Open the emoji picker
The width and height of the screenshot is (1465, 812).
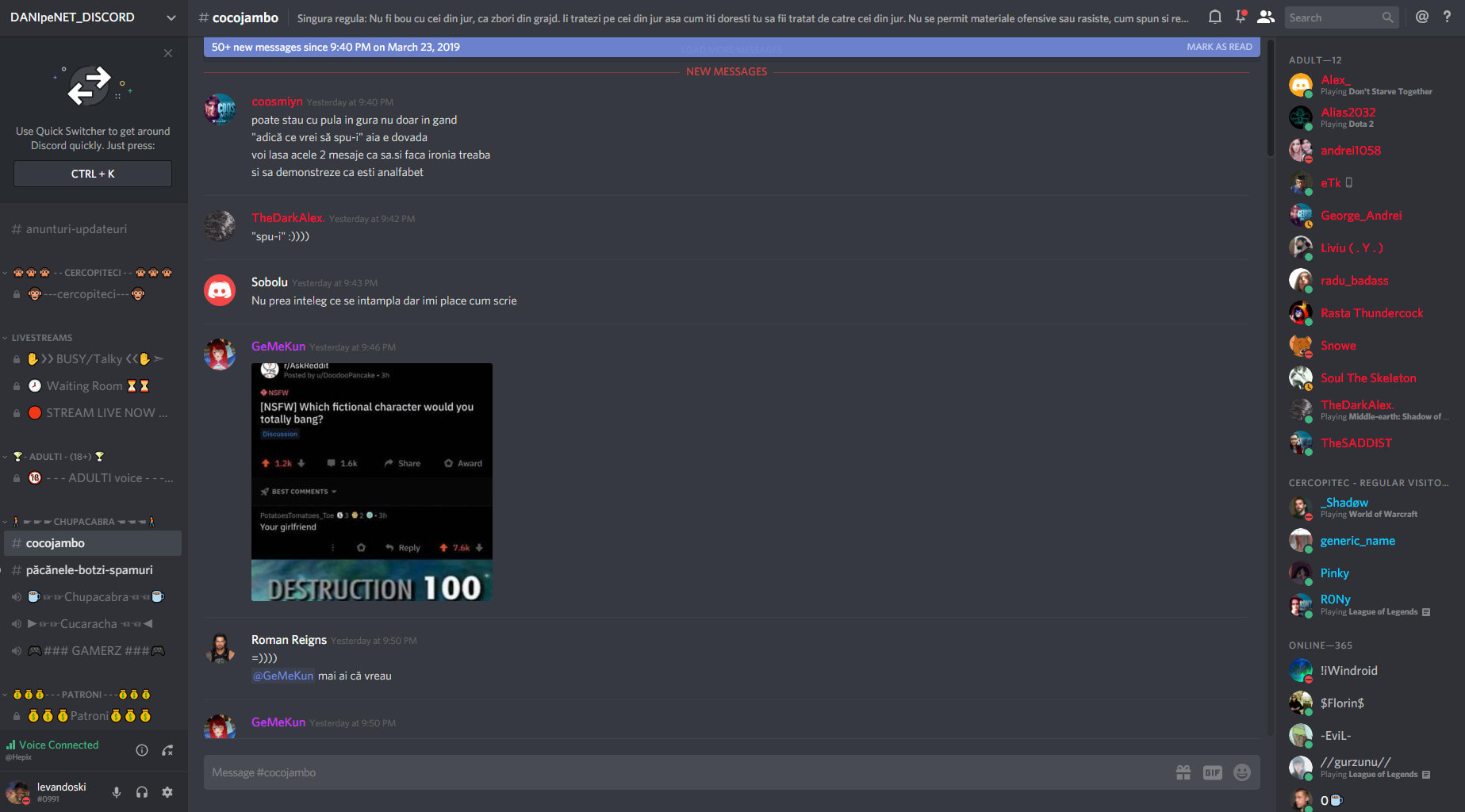pyautogui.click(x=1242, y=772)
